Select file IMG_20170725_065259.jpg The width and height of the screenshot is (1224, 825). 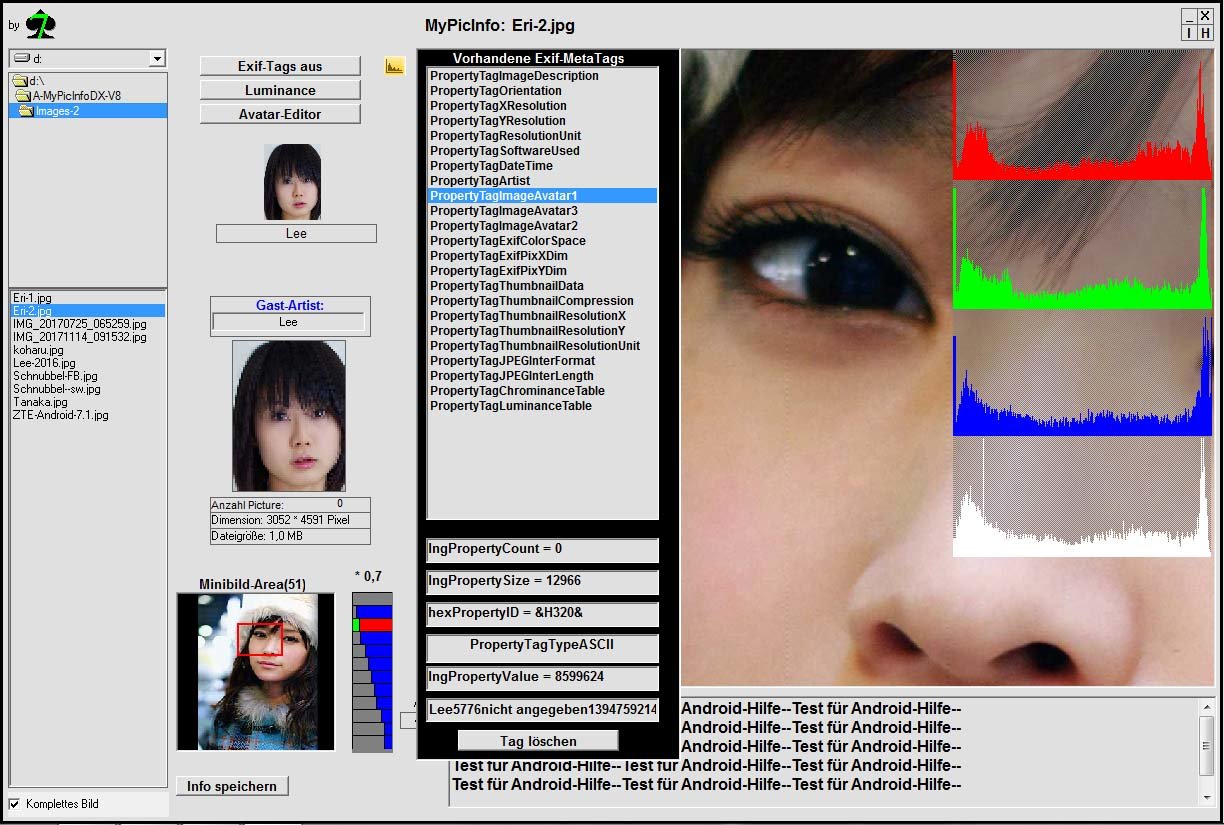point(79,324)
